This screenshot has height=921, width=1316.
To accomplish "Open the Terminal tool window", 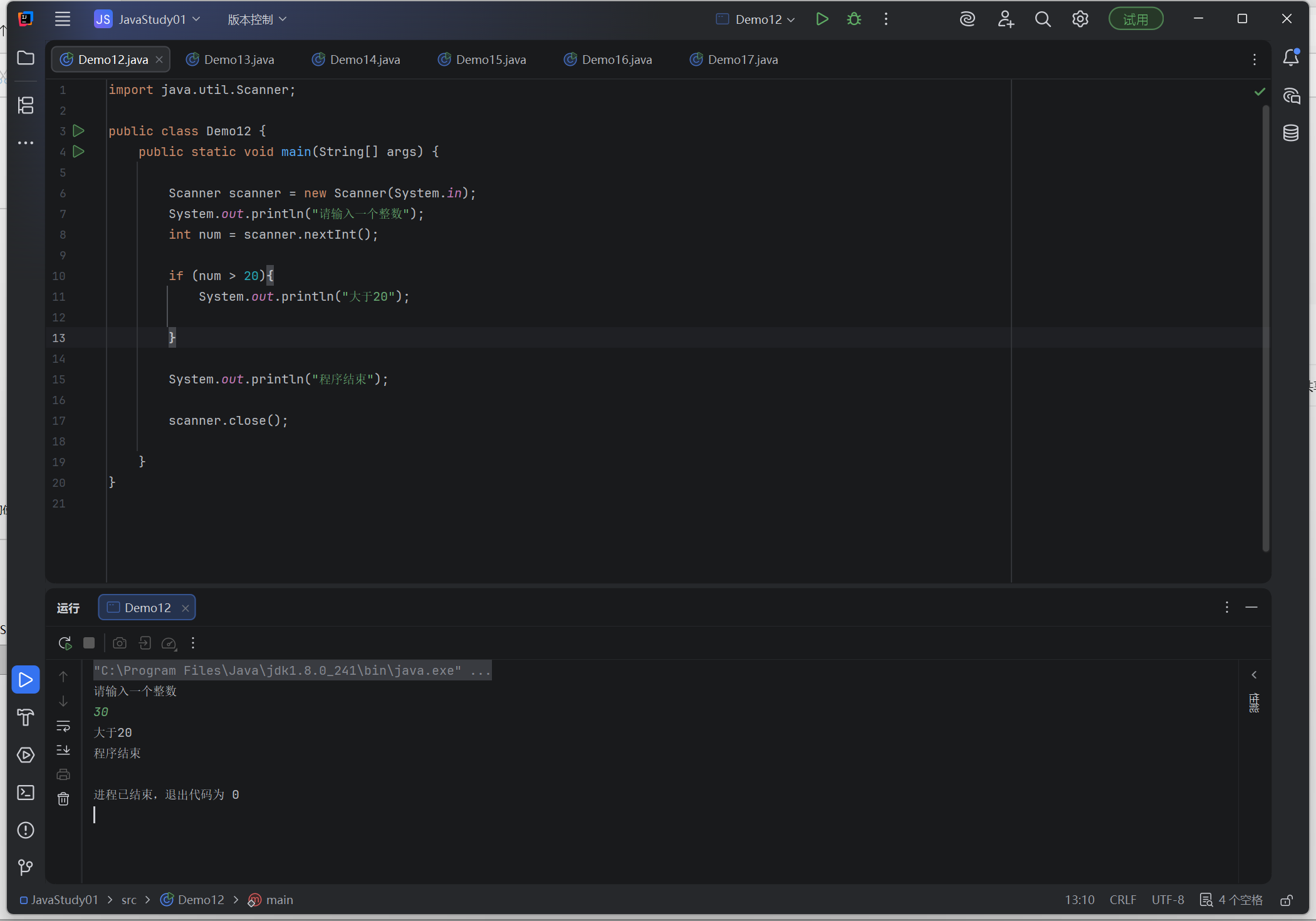I will point(26,793).
